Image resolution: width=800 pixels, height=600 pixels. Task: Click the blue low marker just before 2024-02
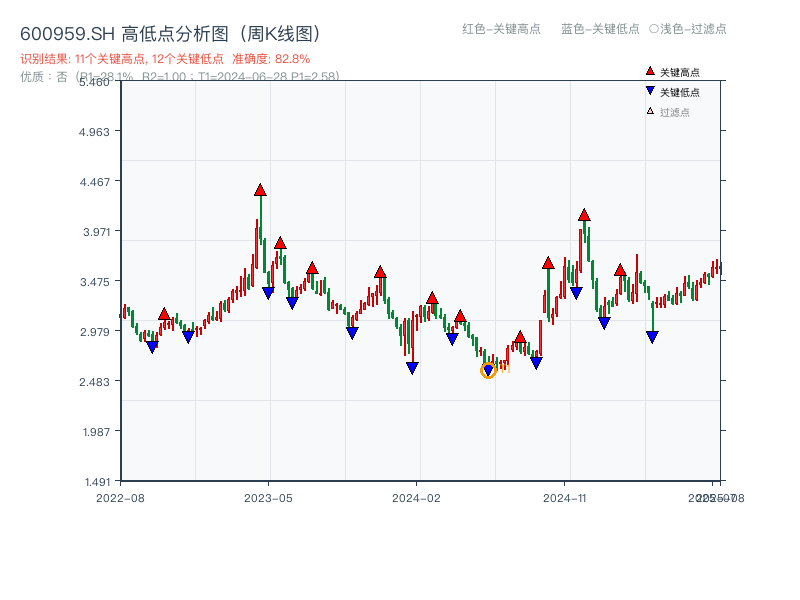pos(412,368)
